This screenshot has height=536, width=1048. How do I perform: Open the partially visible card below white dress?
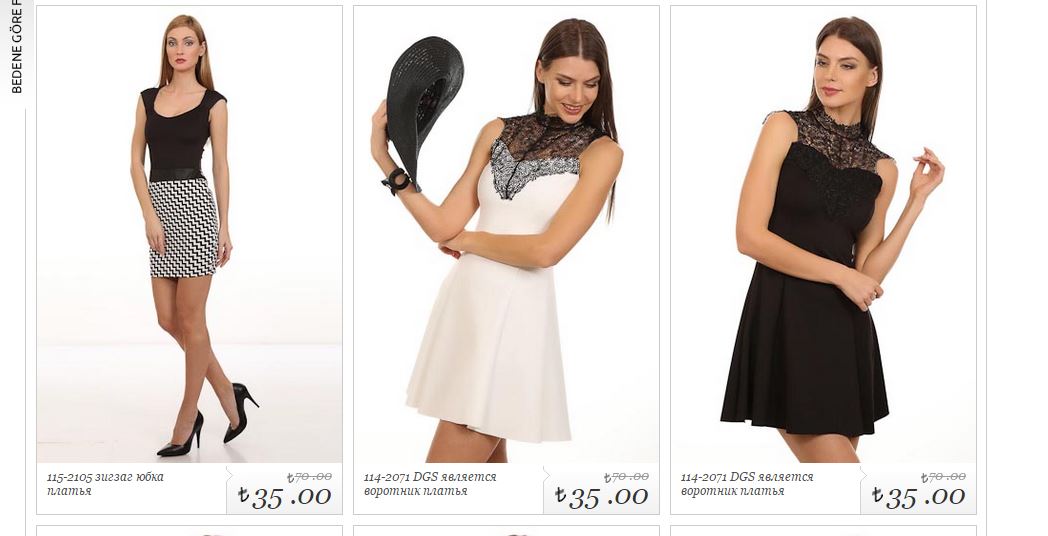(506, 531)
